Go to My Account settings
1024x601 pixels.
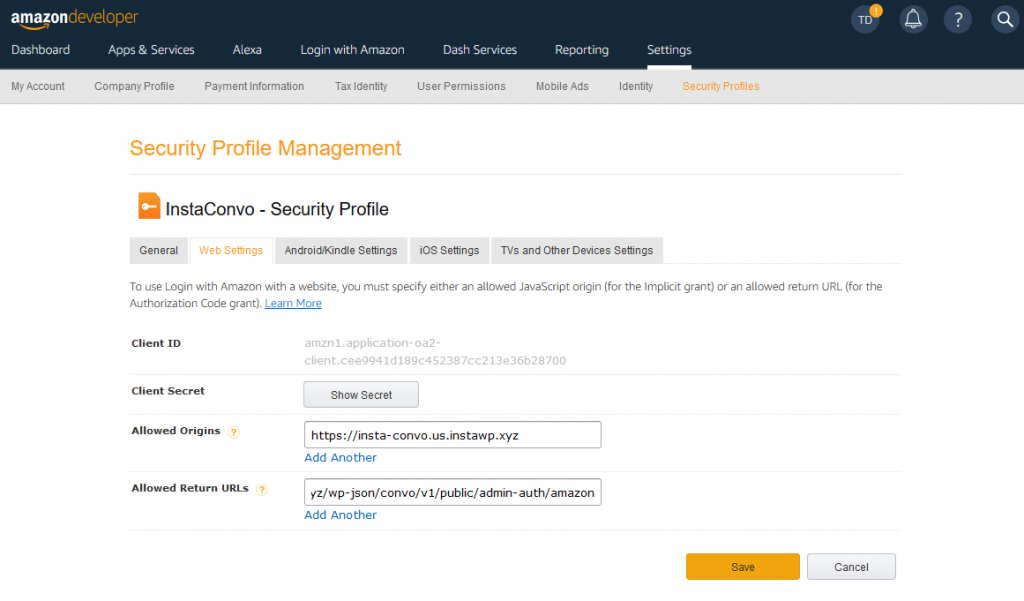click(x=38, y=86)
